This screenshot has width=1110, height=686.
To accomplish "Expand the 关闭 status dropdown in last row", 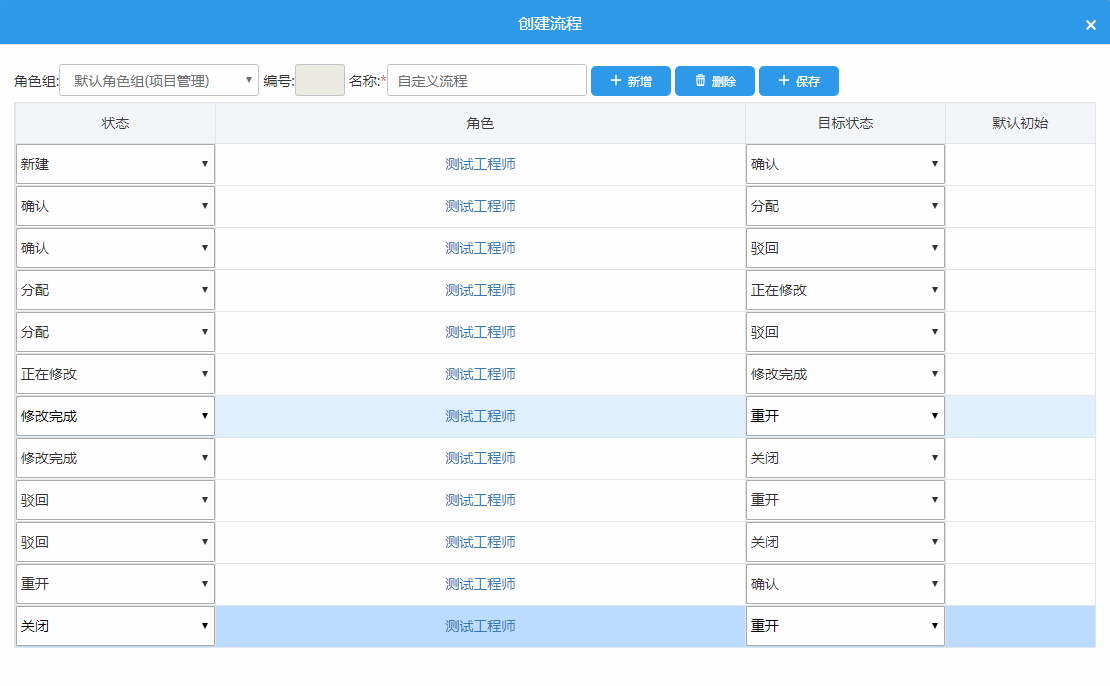I will point(115,626).
